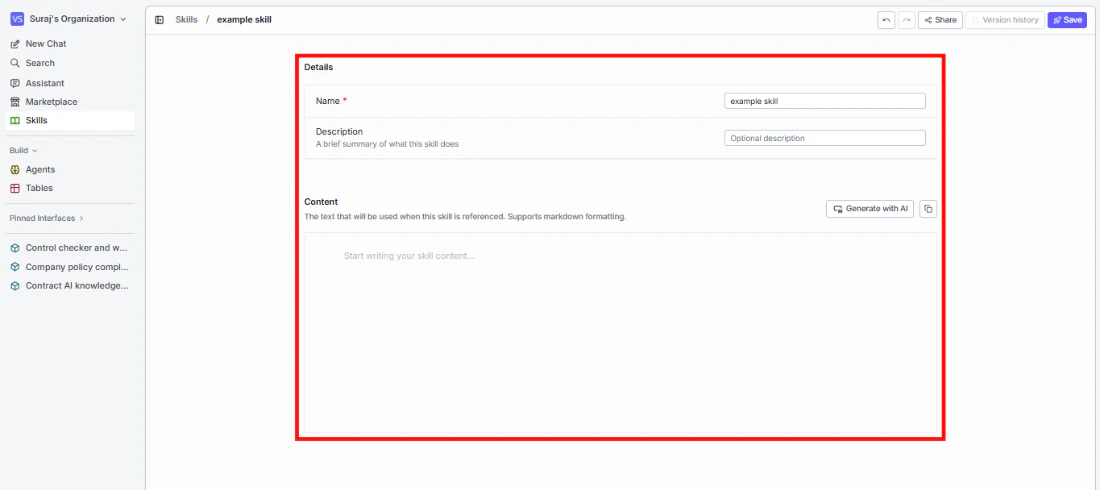The image size is (1100, 490).
Task: Open Search from the sidebar
Action: (x=40, y=62)
